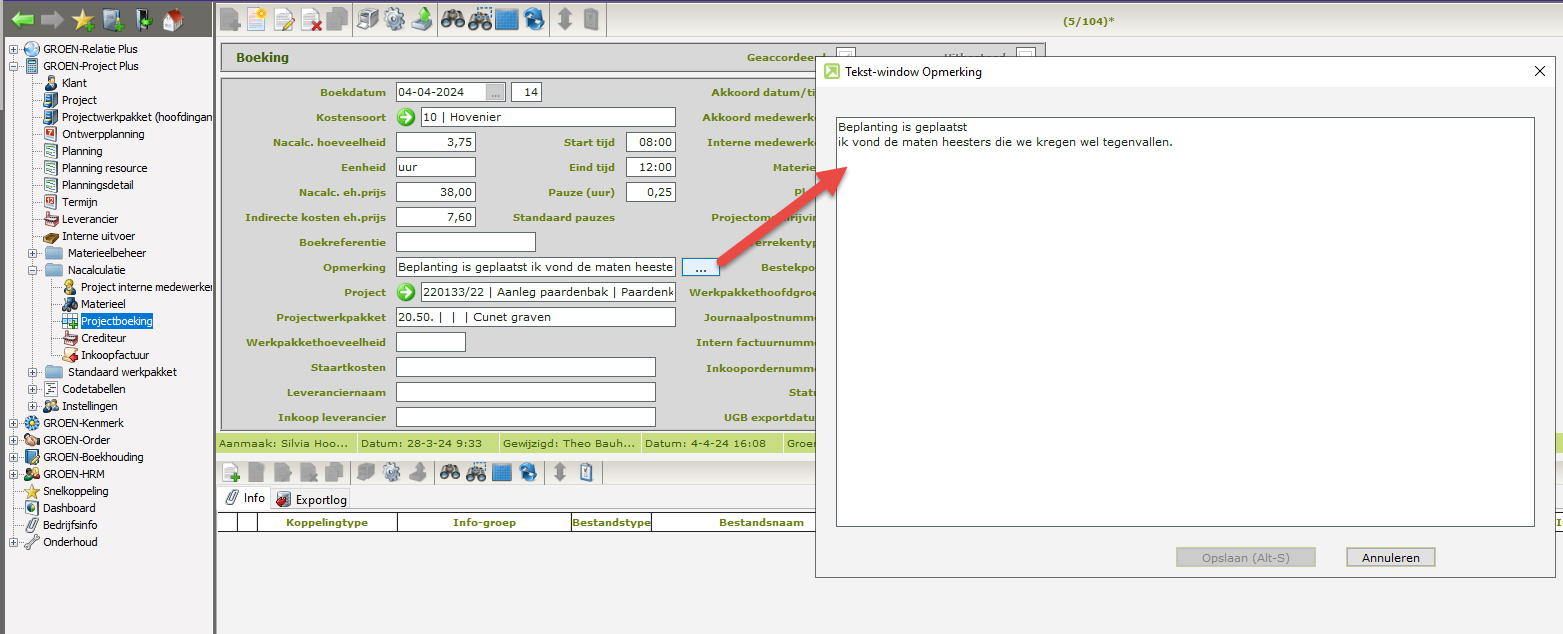Toggle the Geaccordeerd checkbox
The width and height of the screenshot is (1563, 634).
point(845,57)
